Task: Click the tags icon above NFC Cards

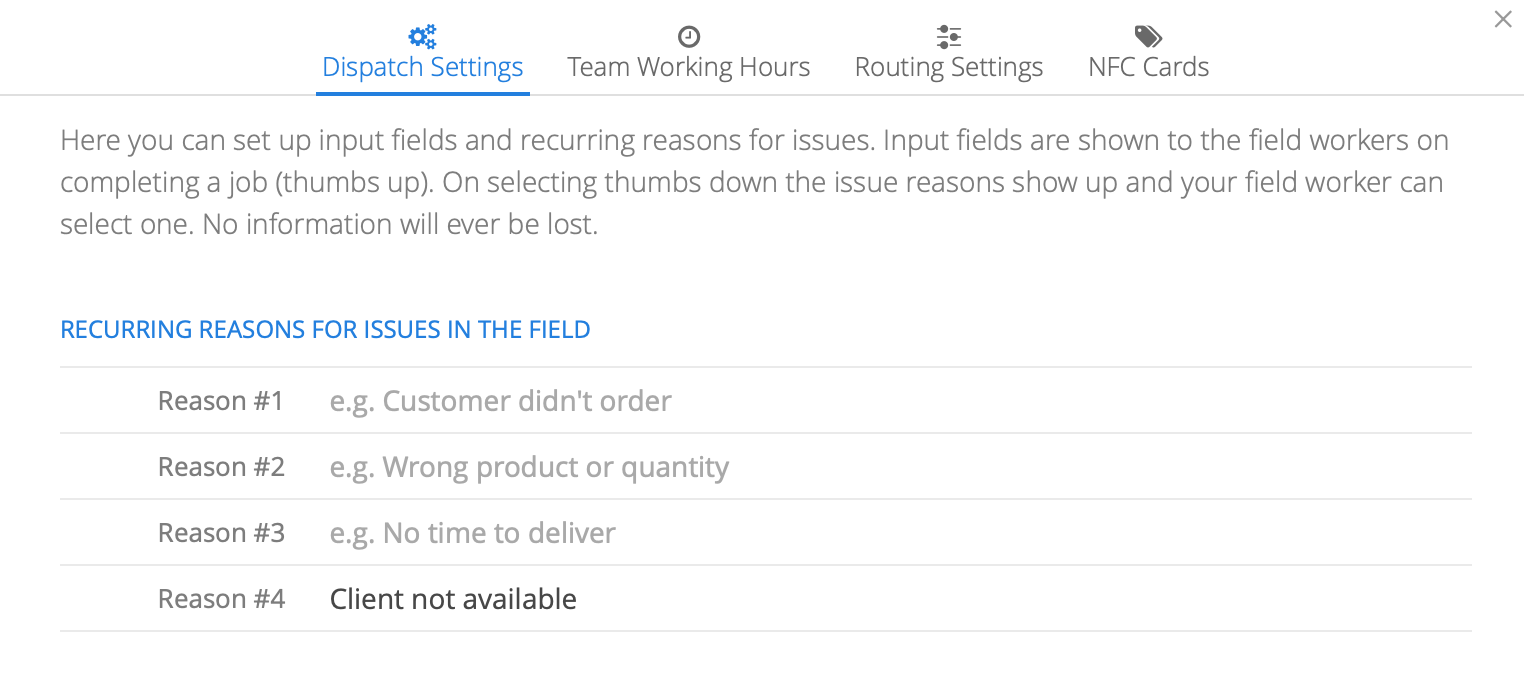Action: pos(1148,37)
